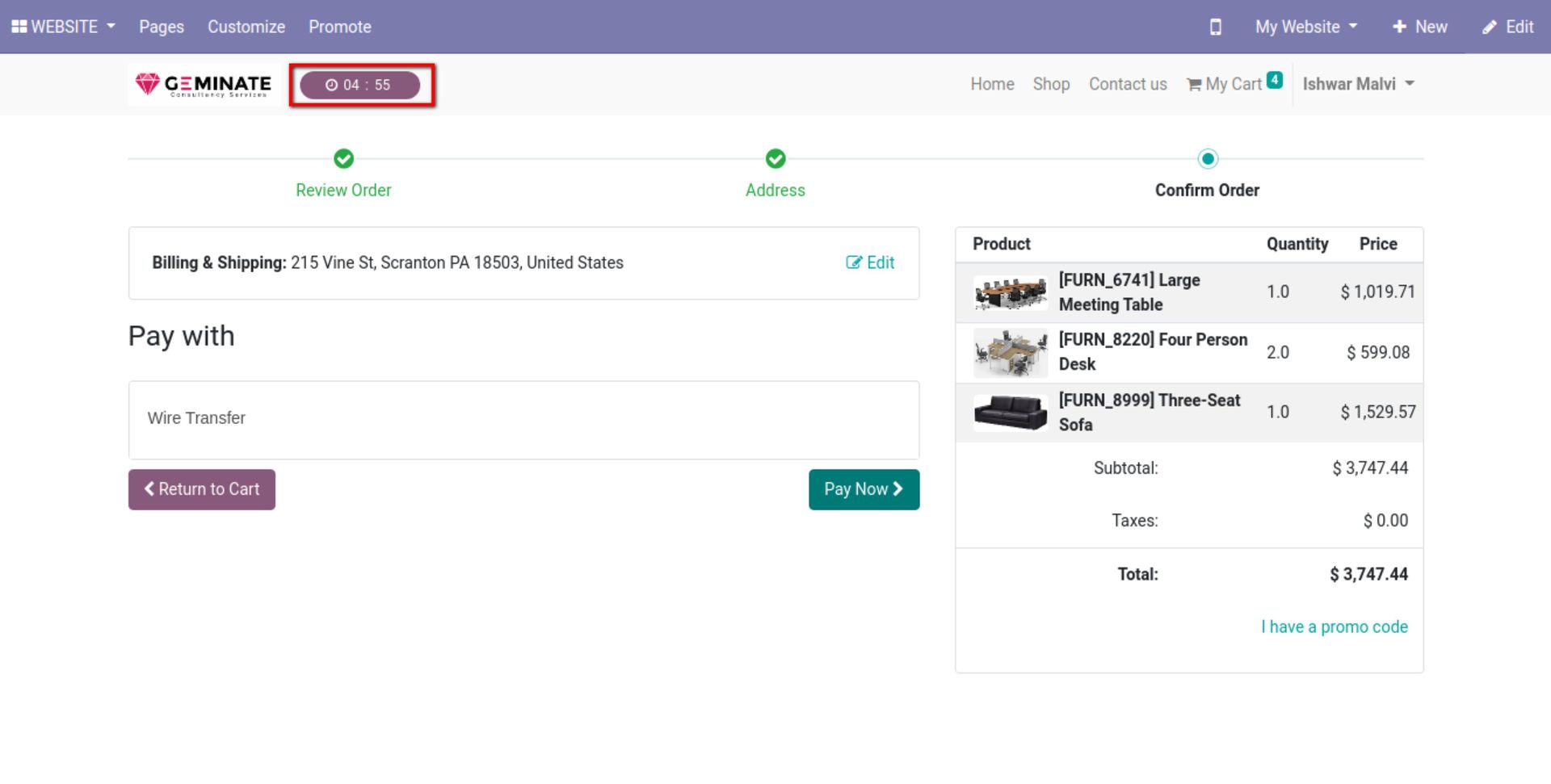
Task: Click the edit icon next to Billing address
Action: (x=870, y=262)
